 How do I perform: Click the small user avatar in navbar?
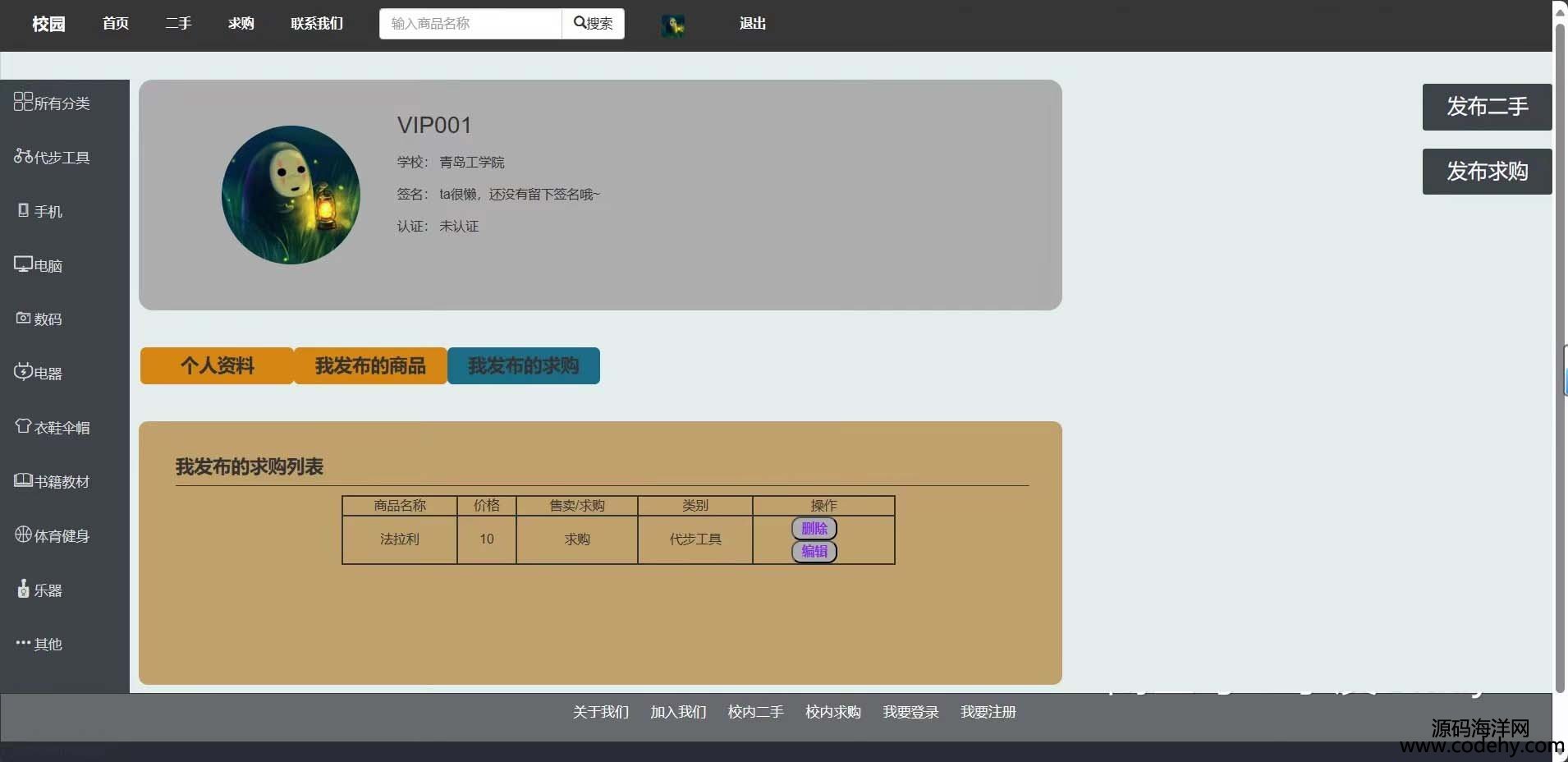coord(673,25)
